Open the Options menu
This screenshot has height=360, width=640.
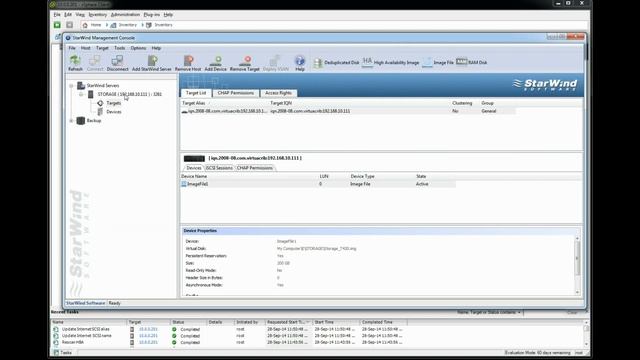tap(138, 48)
